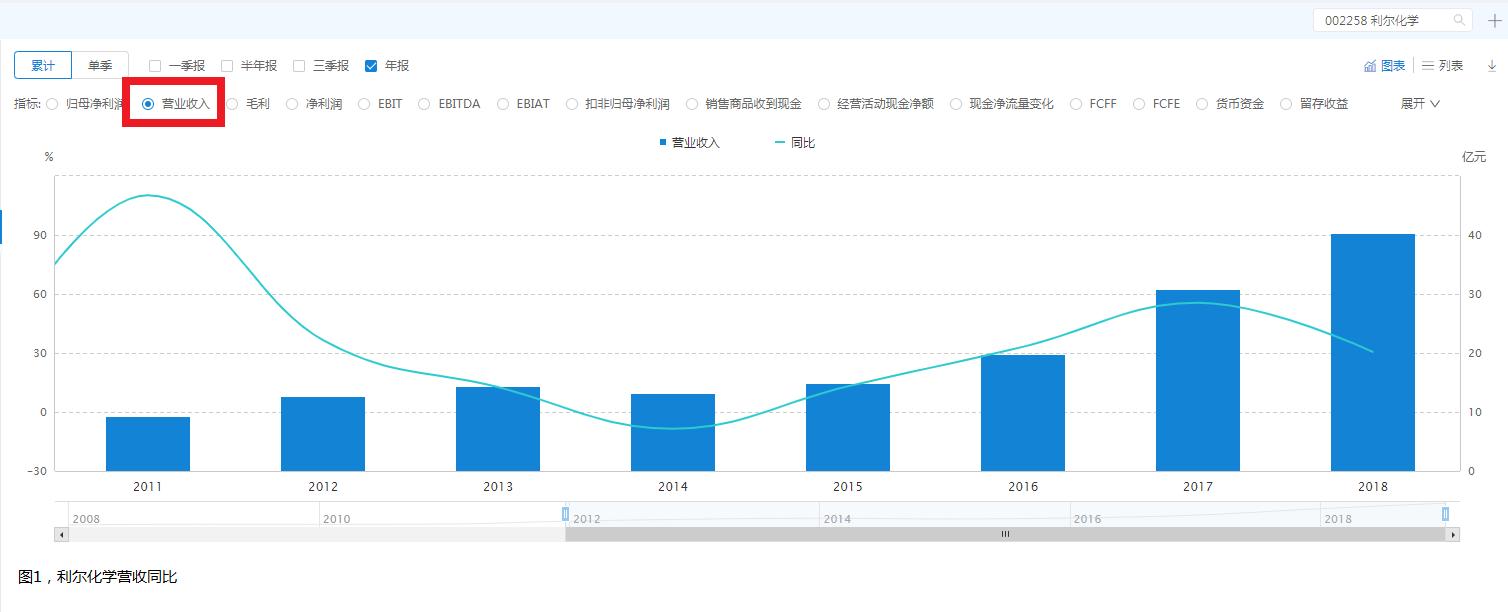
Task: Select the 累计 tab
Action: tap(43, 65)
